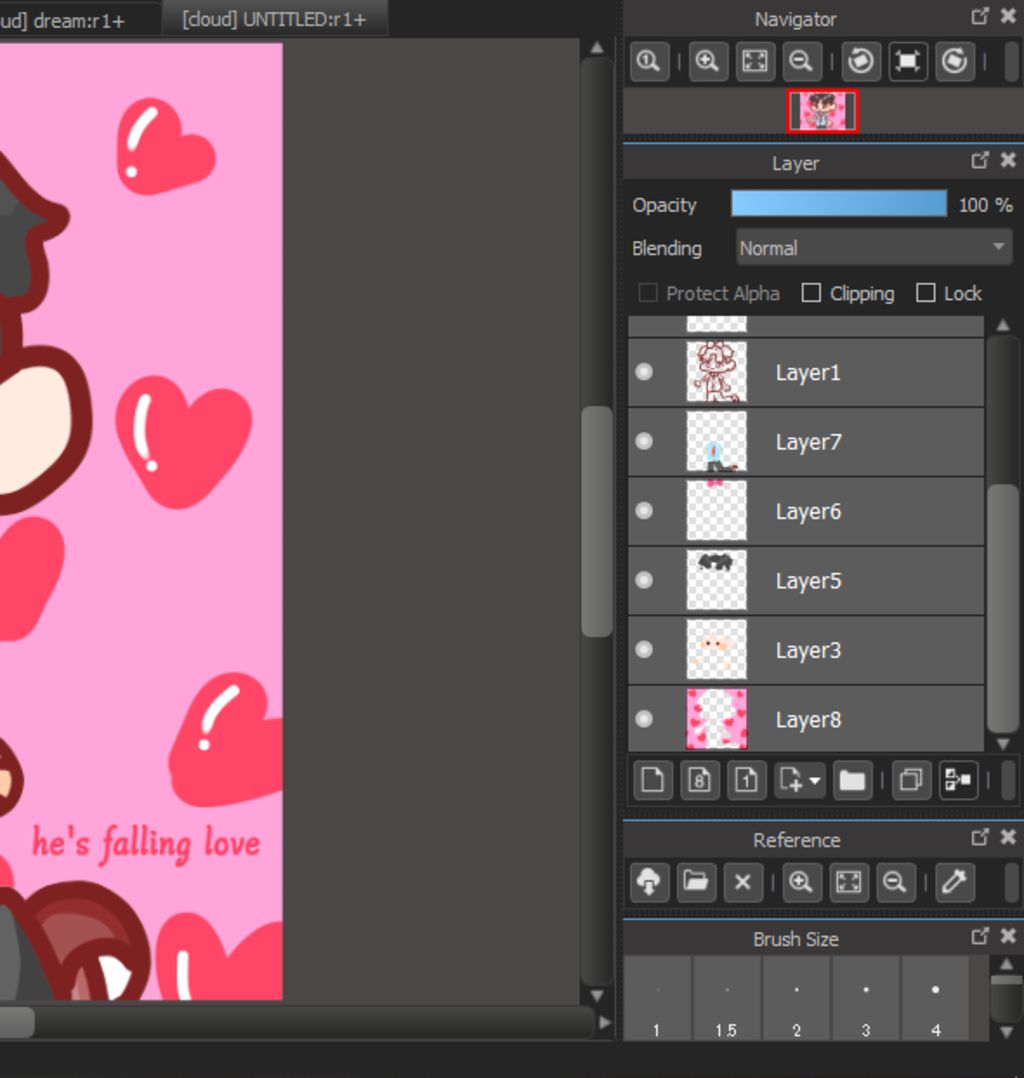
Task: Toggle visibility of Layer5
Action: (x=644, y=580)
